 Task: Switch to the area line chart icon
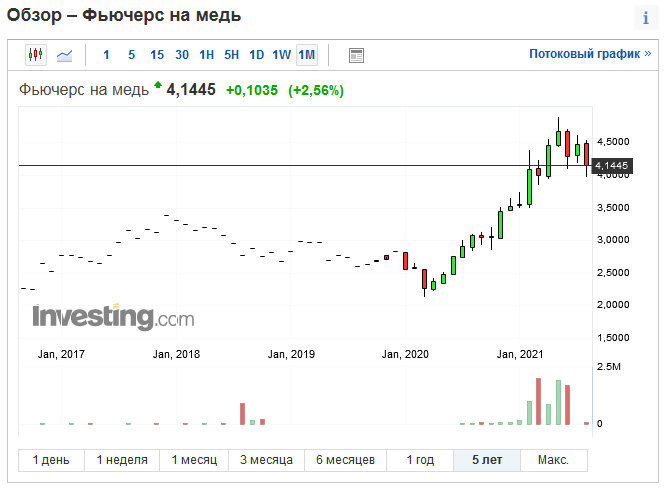(x=65, y=55)
